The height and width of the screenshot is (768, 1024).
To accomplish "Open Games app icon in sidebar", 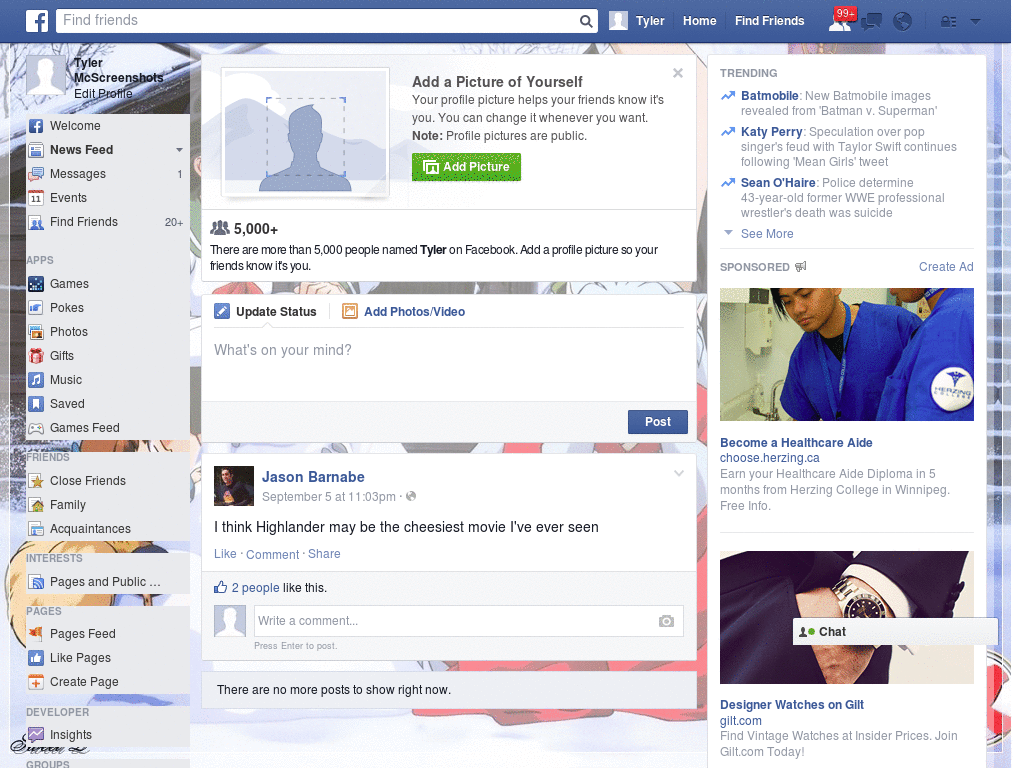I will [x=37, y=284].
